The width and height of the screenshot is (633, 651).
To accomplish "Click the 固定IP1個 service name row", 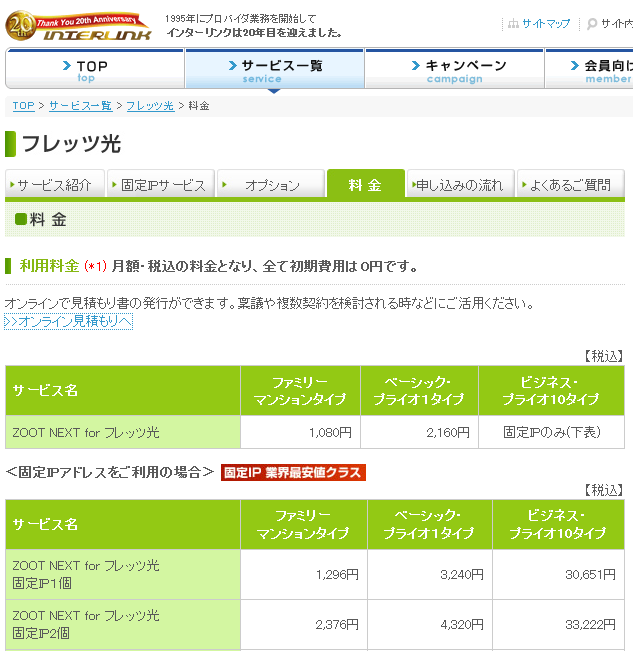I will point(123,575).
